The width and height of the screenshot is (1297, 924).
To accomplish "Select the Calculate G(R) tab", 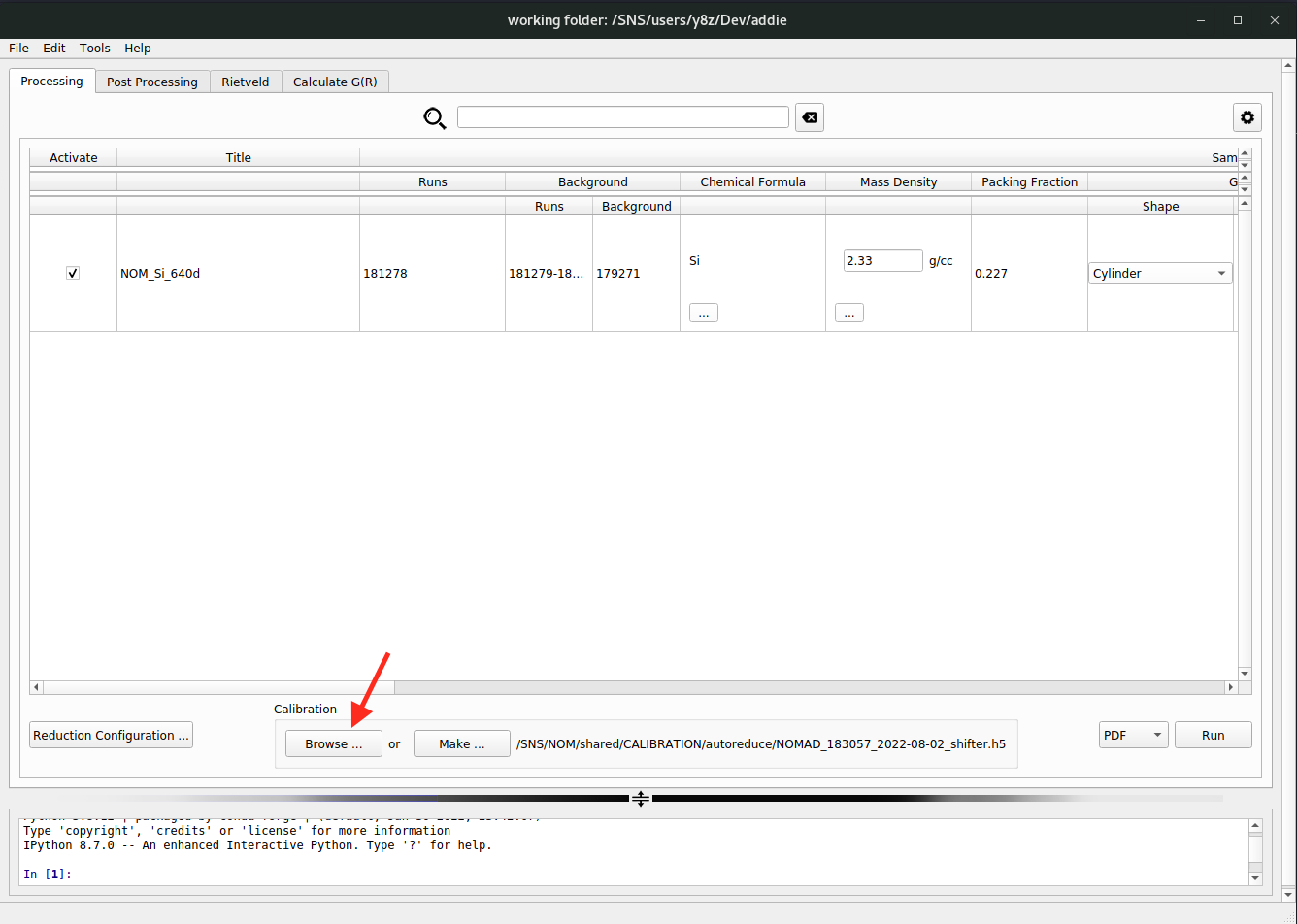I will (335, 82).
